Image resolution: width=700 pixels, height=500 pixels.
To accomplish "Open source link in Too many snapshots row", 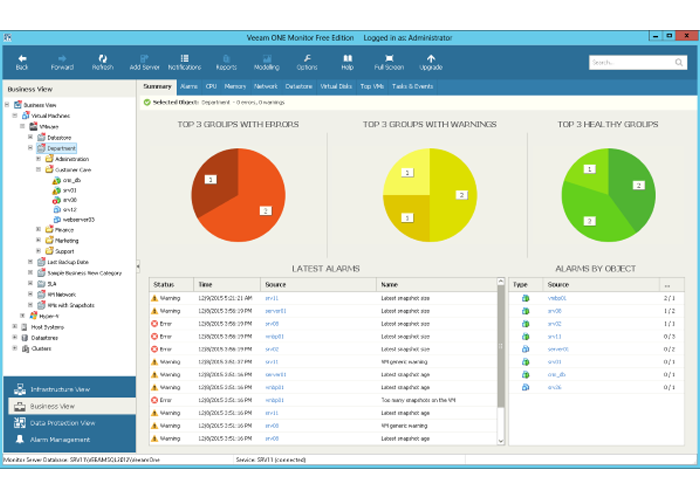I will point(275,400).
